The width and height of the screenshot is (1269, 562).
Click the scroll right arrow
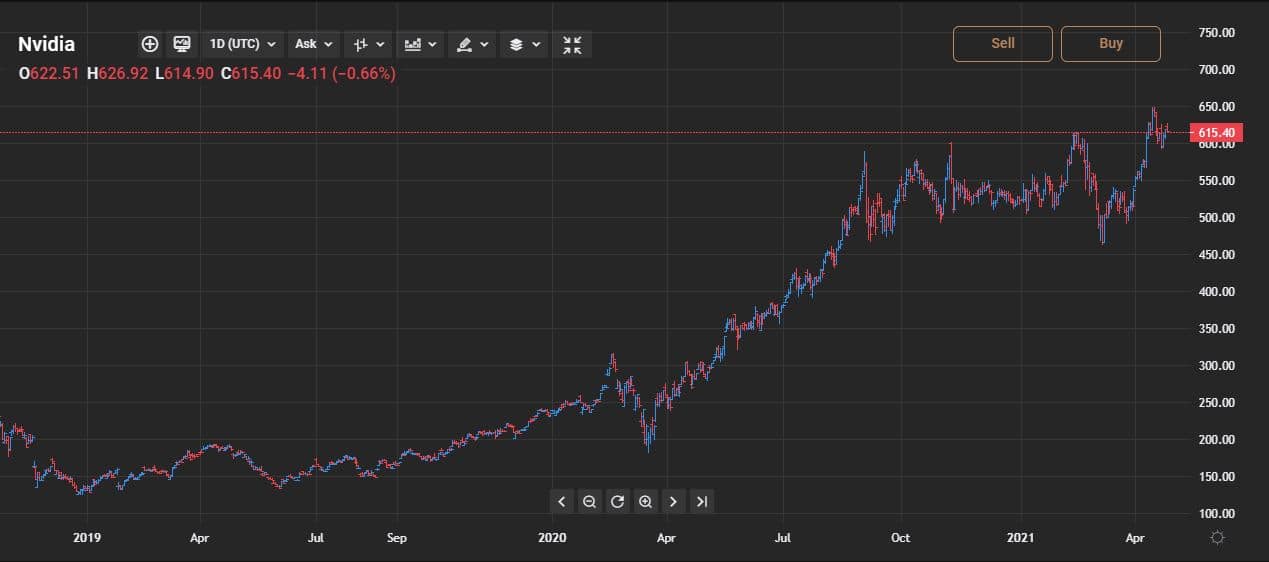pos(673,502)
